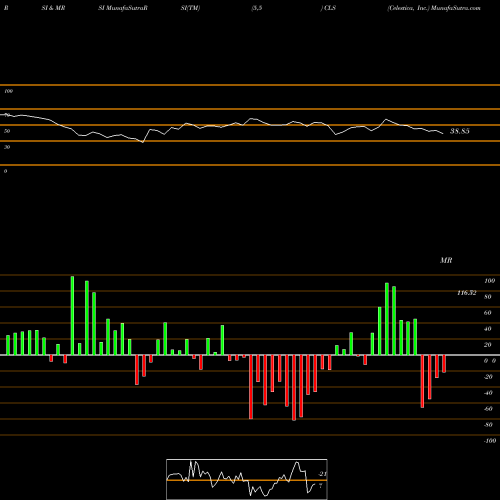500x500 pixels.
Task: Click the MRSI value 116.32
Action: coord(467,293)
